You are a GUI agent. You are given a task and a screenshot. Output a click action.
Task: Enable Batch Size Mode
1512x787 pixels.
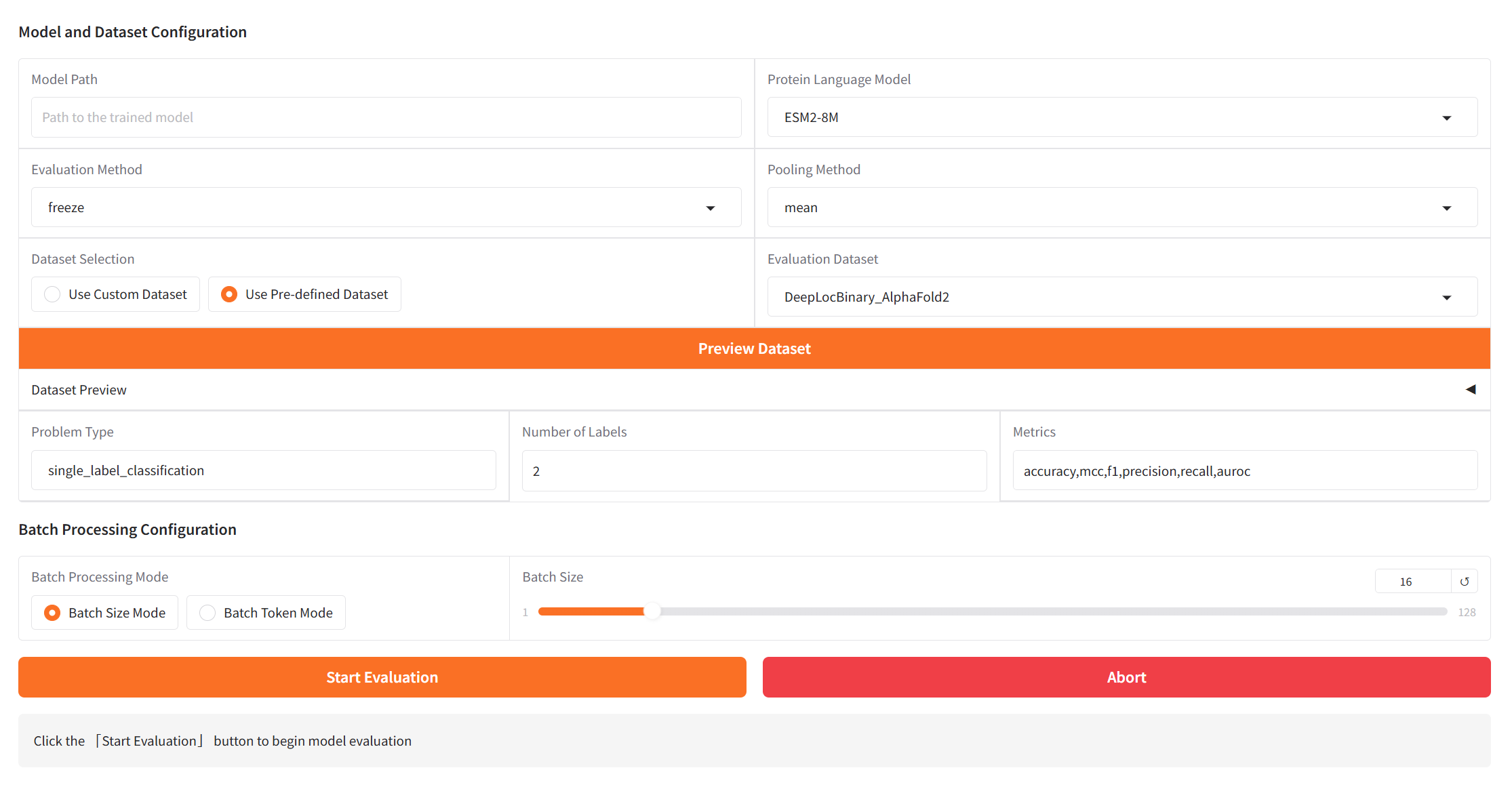(x=52, y=612)
